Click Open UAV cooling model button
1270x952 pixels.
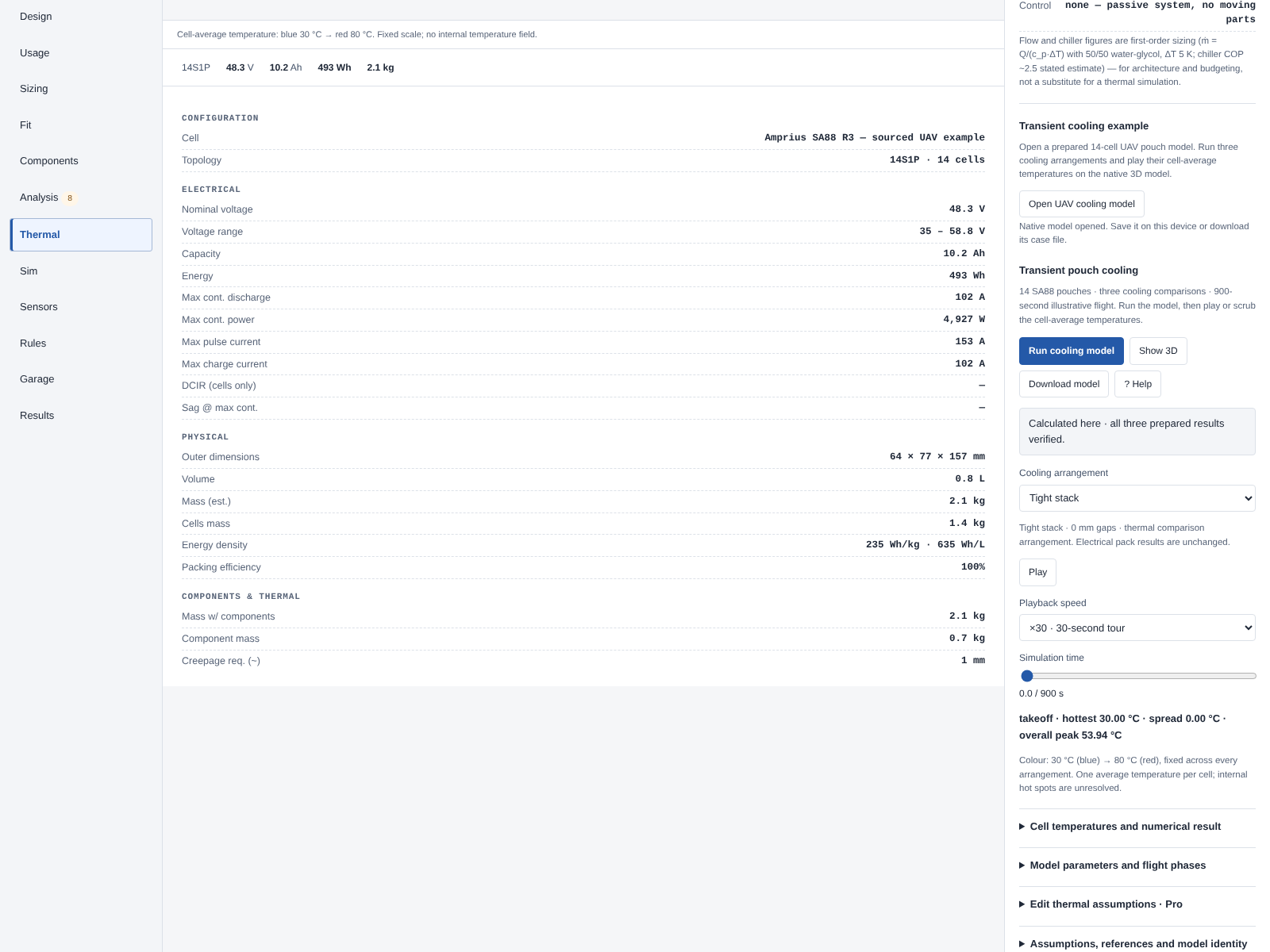coord(1081,204)
